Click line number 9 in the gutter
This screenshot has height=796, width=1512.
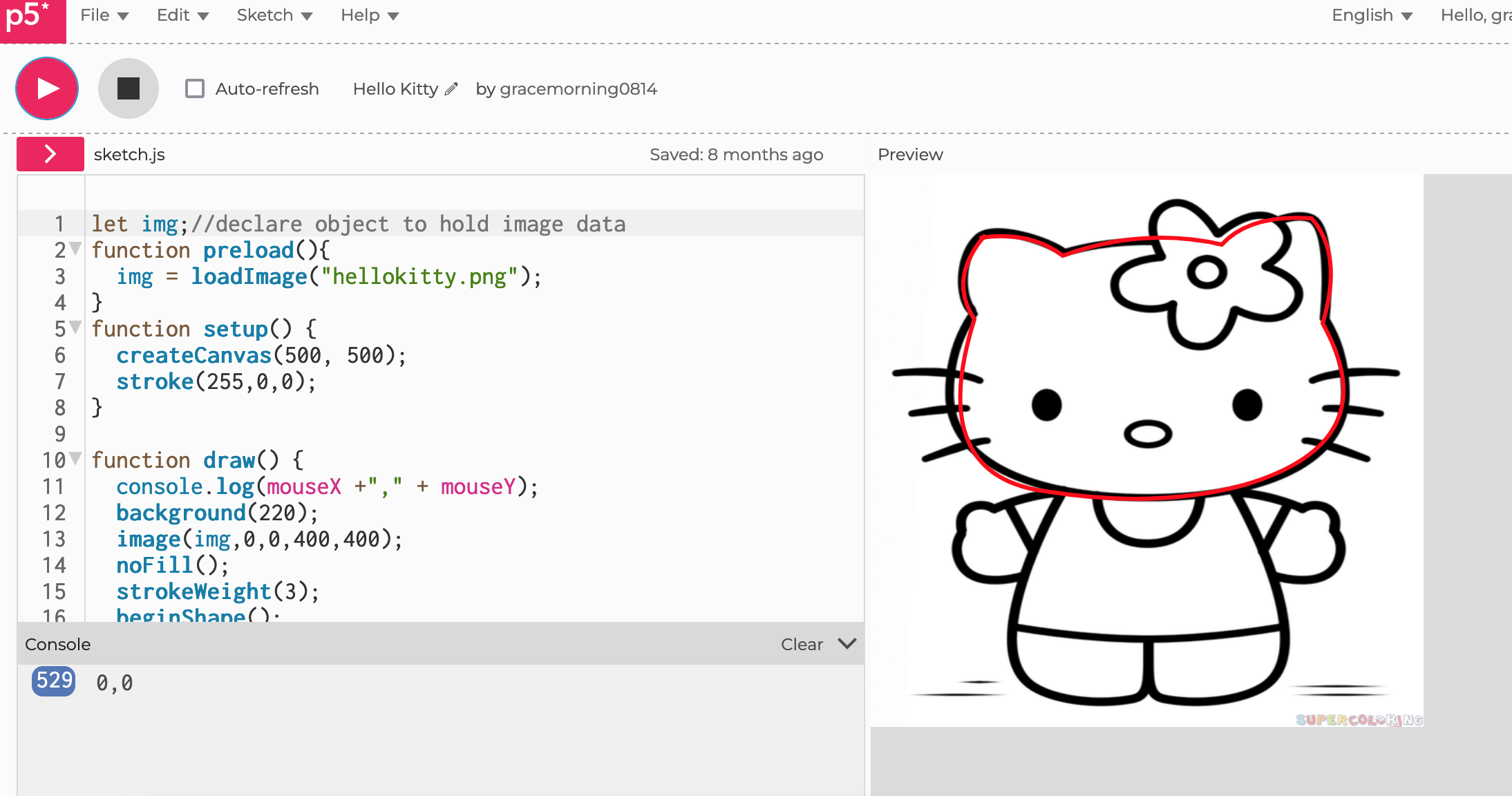point(60,434)
